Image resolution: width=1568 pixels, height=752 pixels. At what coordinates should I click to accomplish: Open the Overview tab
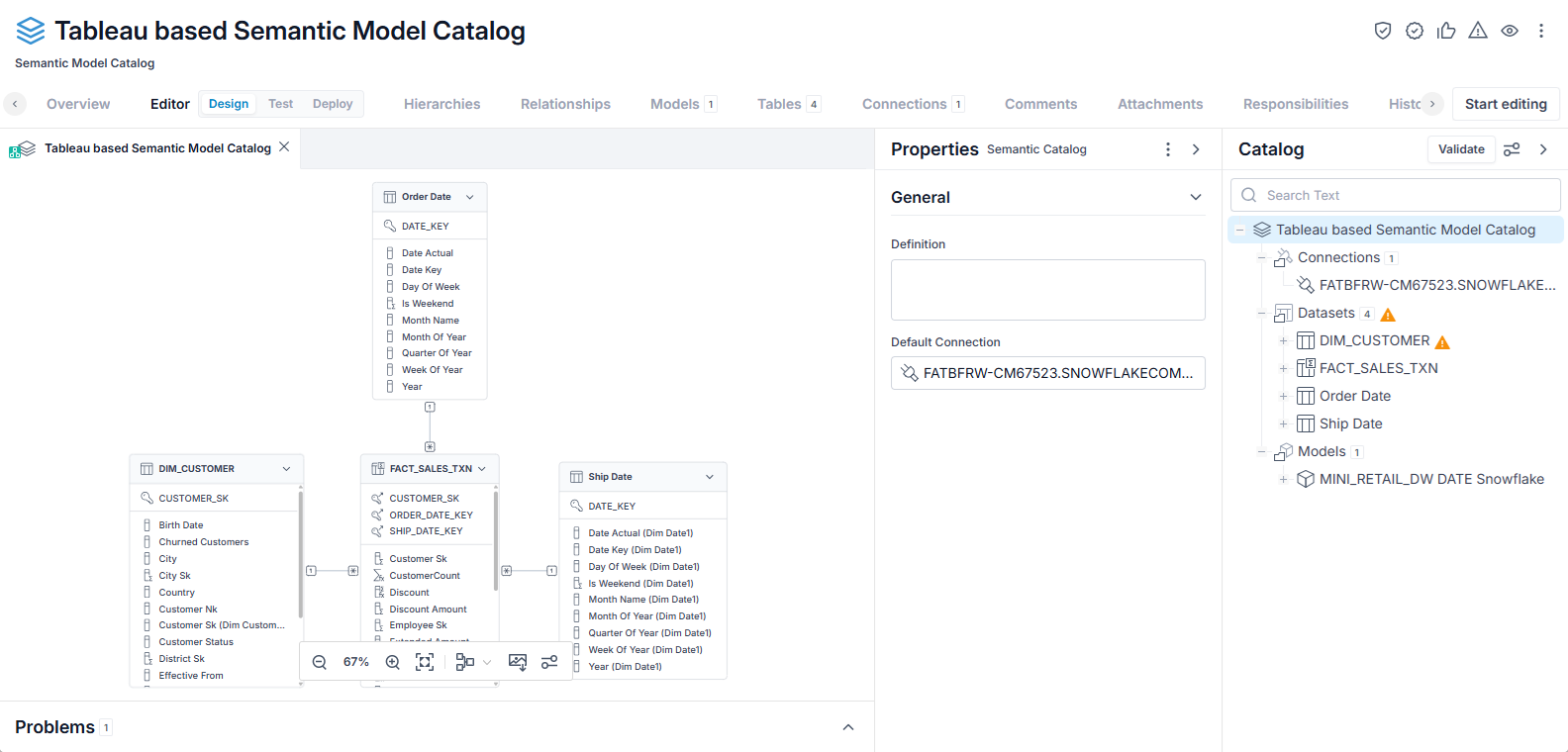tap(78, 104)
